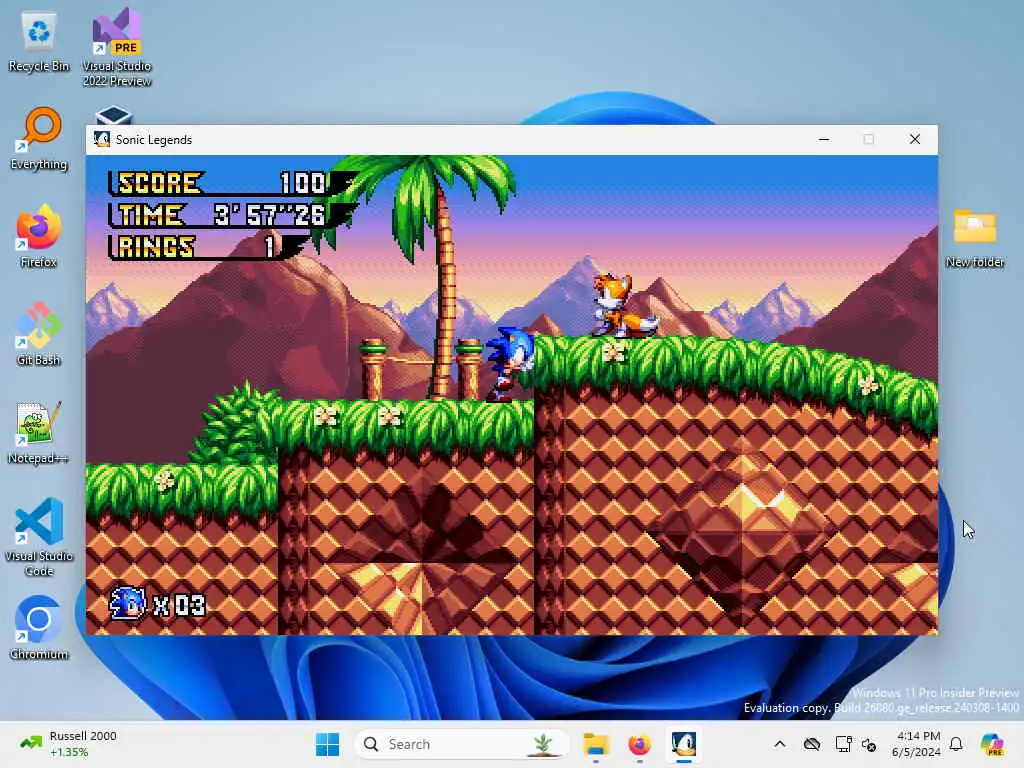
Task: Select the Everything search desktop shortcut
Action: click(39, 139)
